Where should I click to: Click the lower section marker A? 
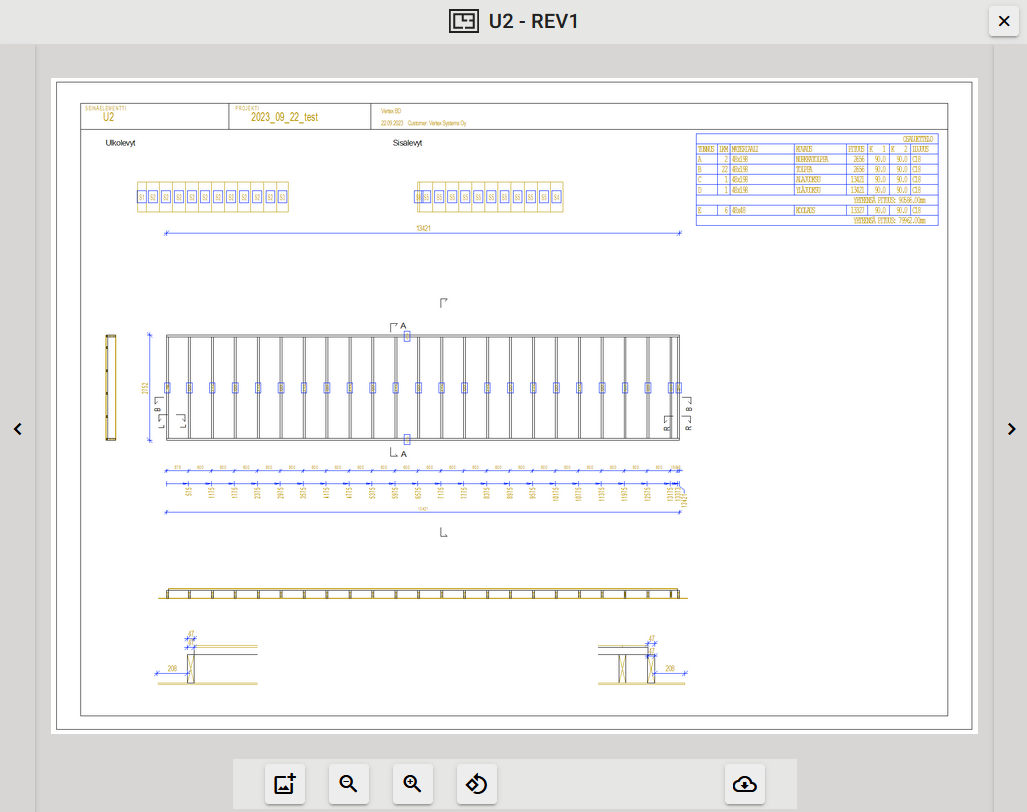pyautogui.click(x=403, y=454)
